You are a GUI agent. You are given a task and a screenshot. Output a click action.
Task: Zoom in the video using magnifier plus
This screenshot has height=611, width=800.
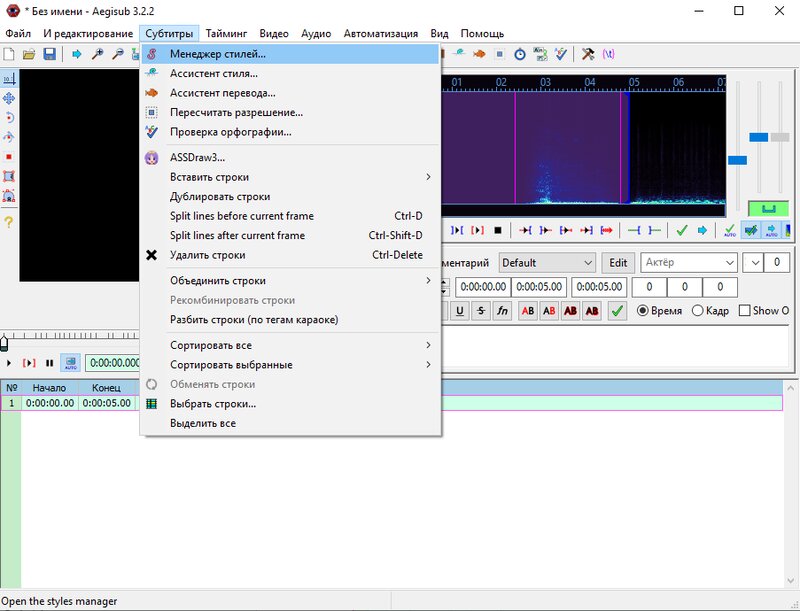click(97, 54)
